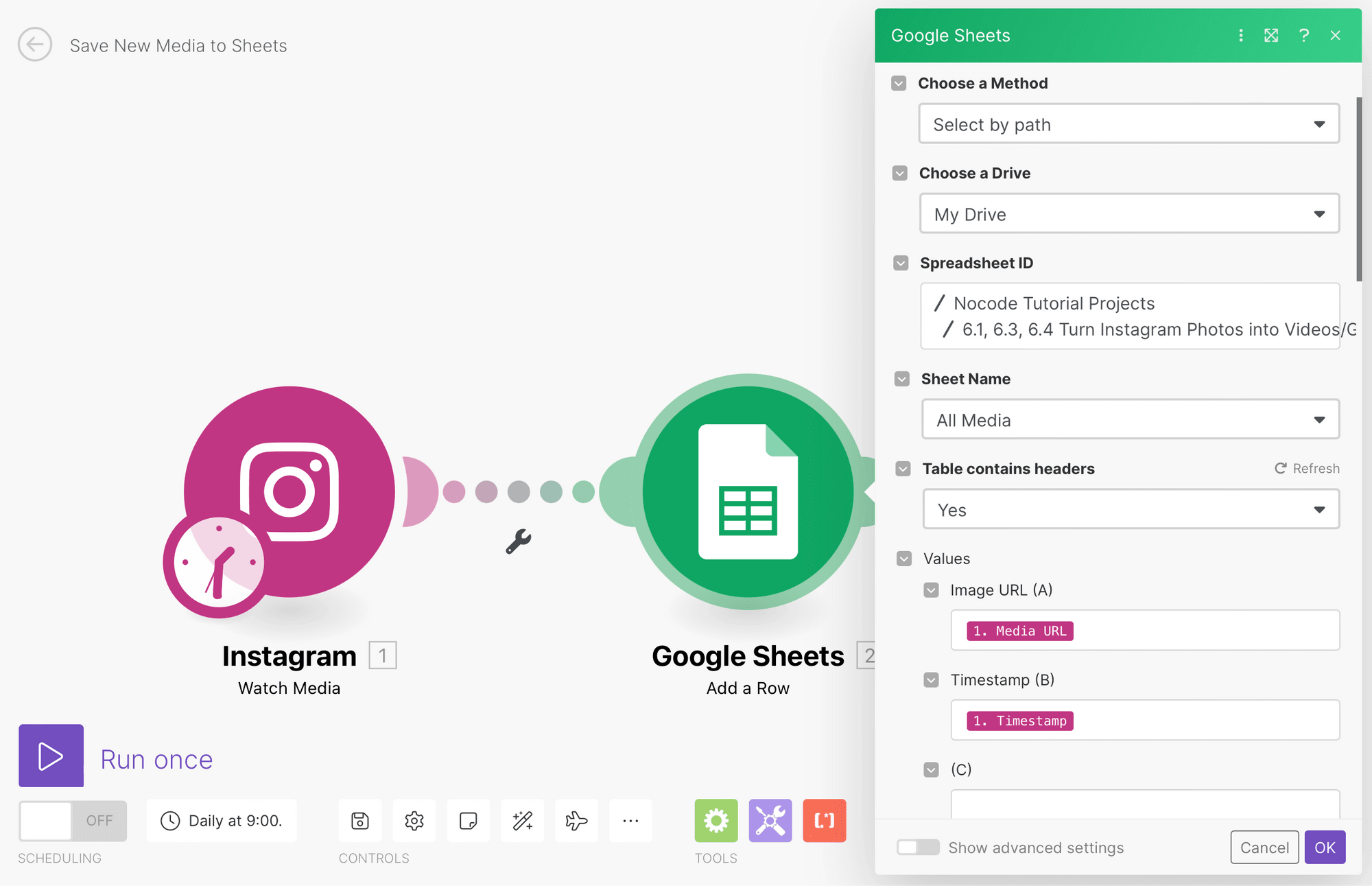
Task: Open the green Flow control tools icon
Action: click(716, 821)
